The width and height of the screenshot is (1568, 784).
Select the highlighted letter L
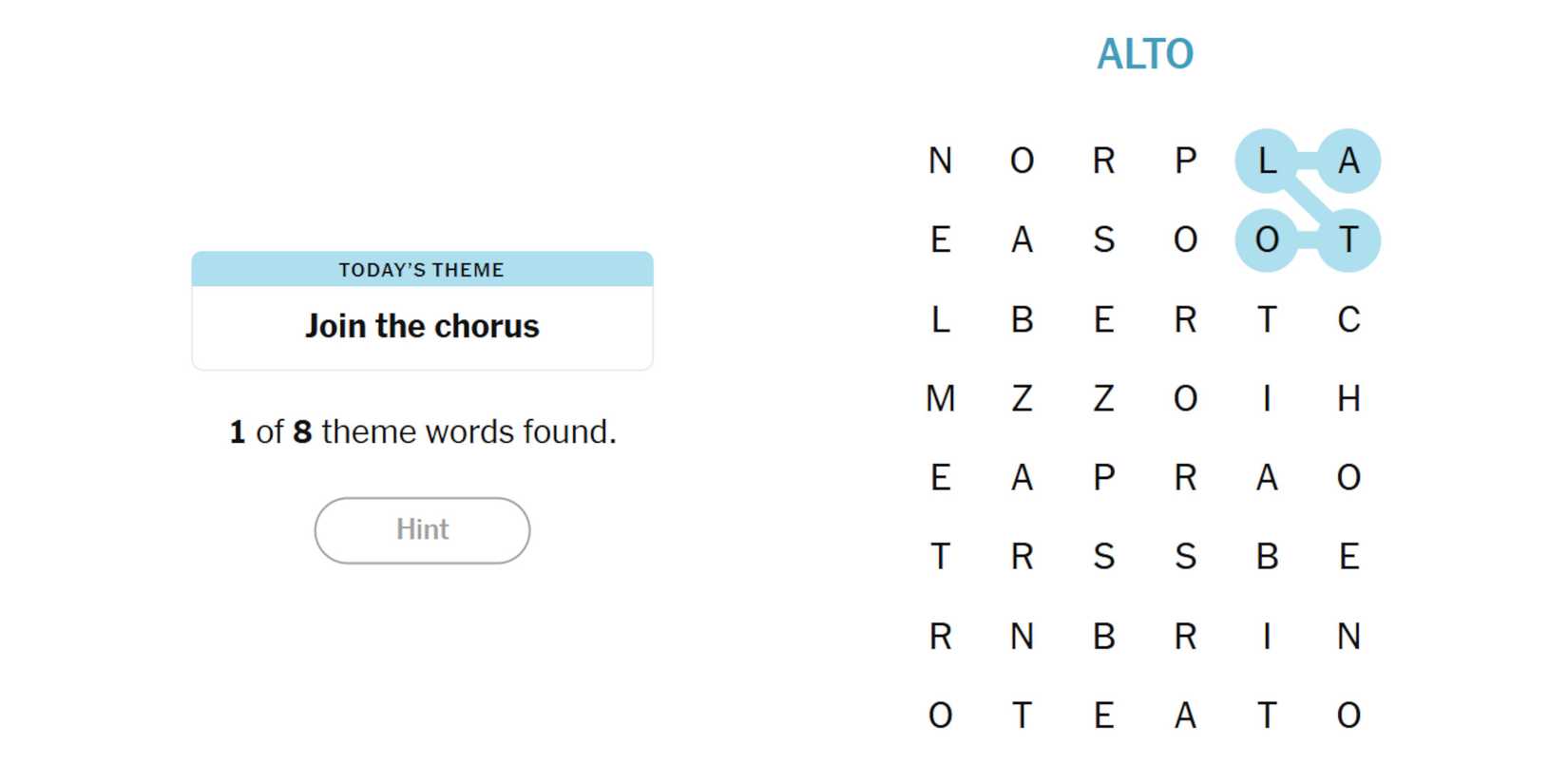tap(1267, 161)
